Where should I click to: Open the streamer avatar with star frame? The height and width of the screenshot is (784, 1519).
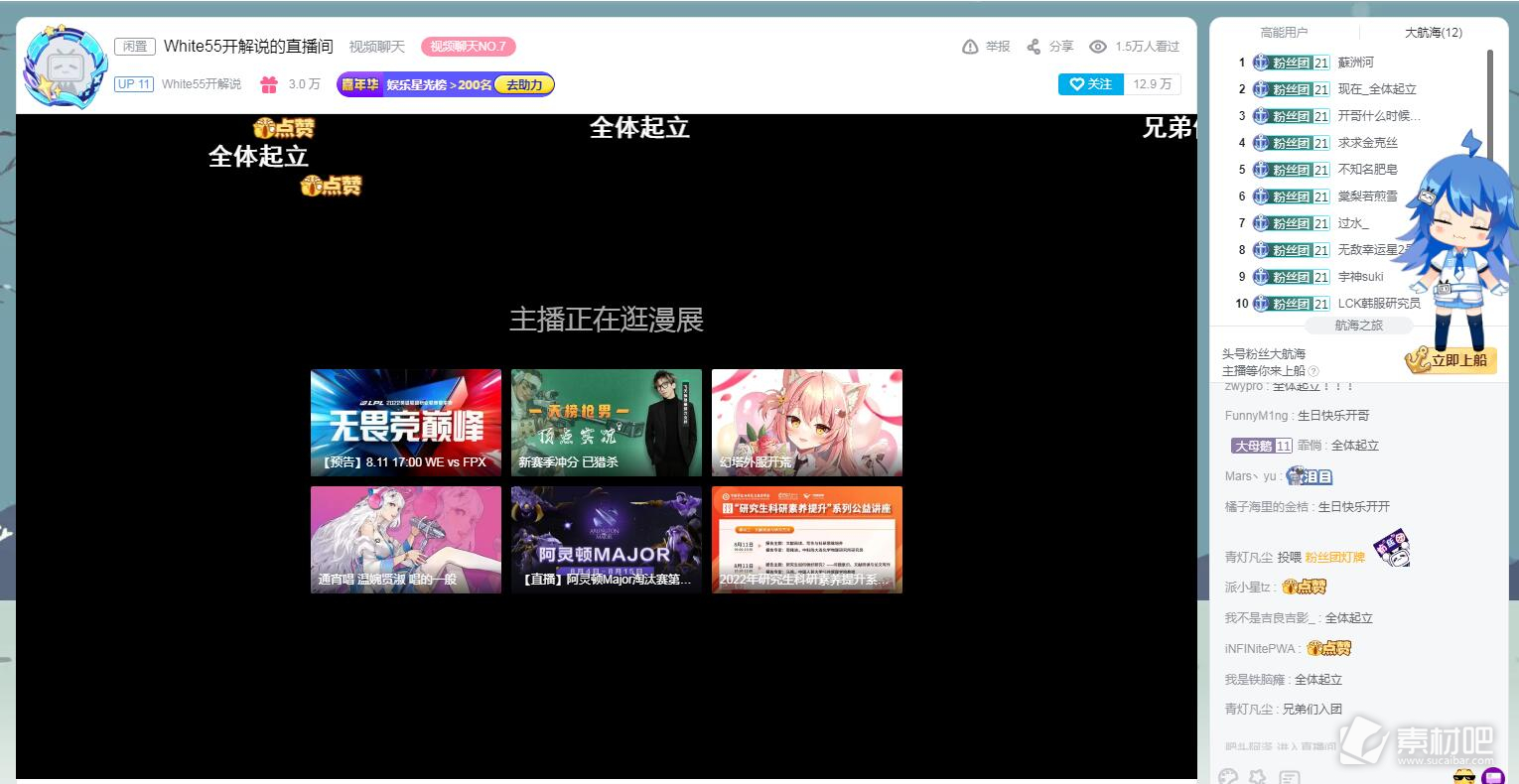pos(65,67)
